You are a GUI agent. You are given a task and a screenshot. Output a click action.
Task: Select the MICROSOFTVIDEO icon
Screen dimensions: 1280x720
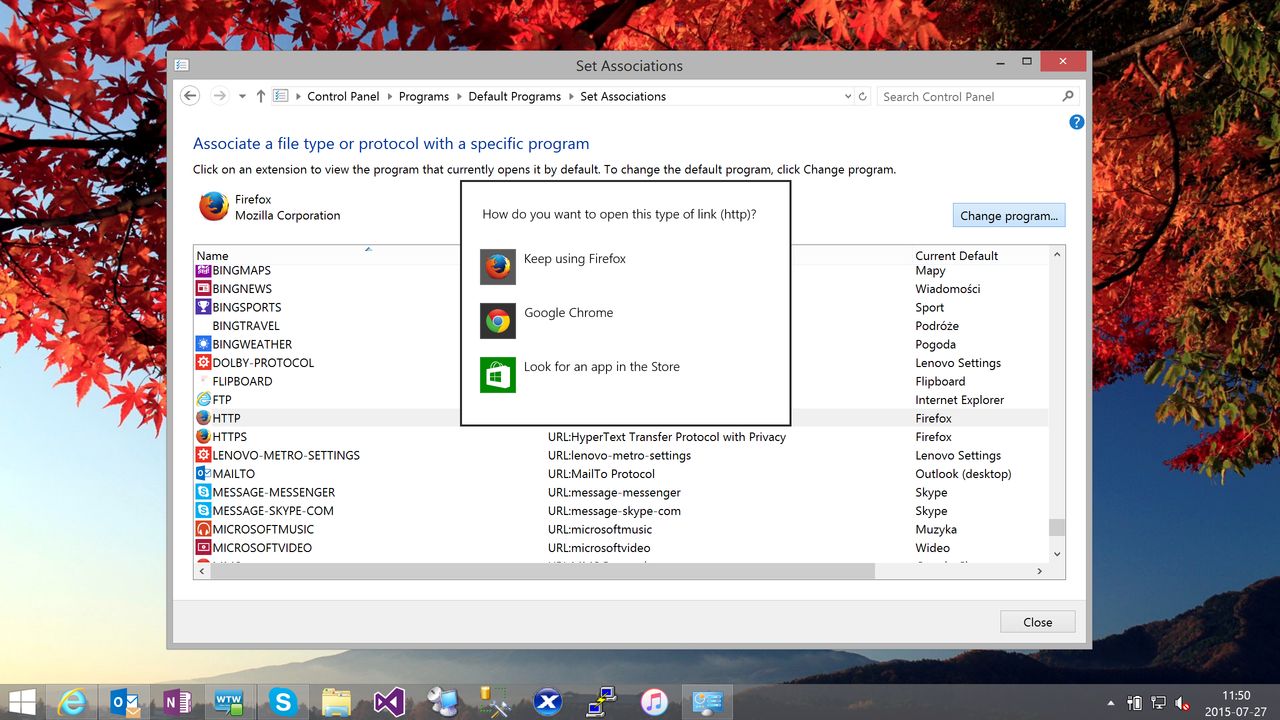pos(203,548)
